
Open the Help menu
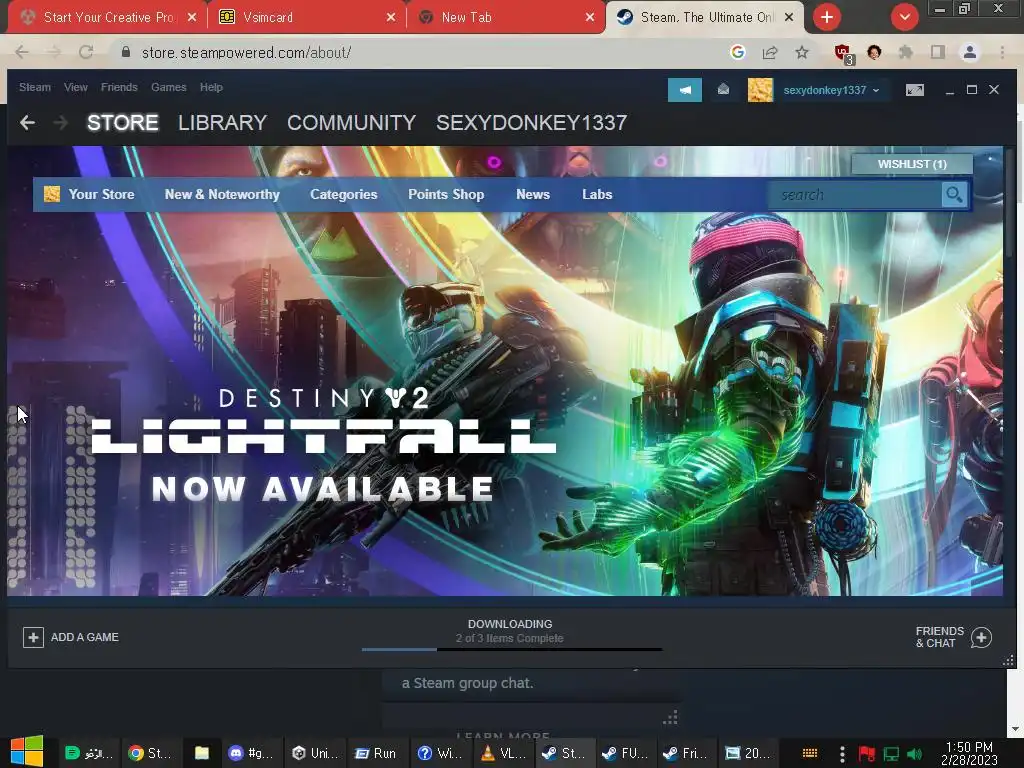pyautogui.click(x=211, y=87)
